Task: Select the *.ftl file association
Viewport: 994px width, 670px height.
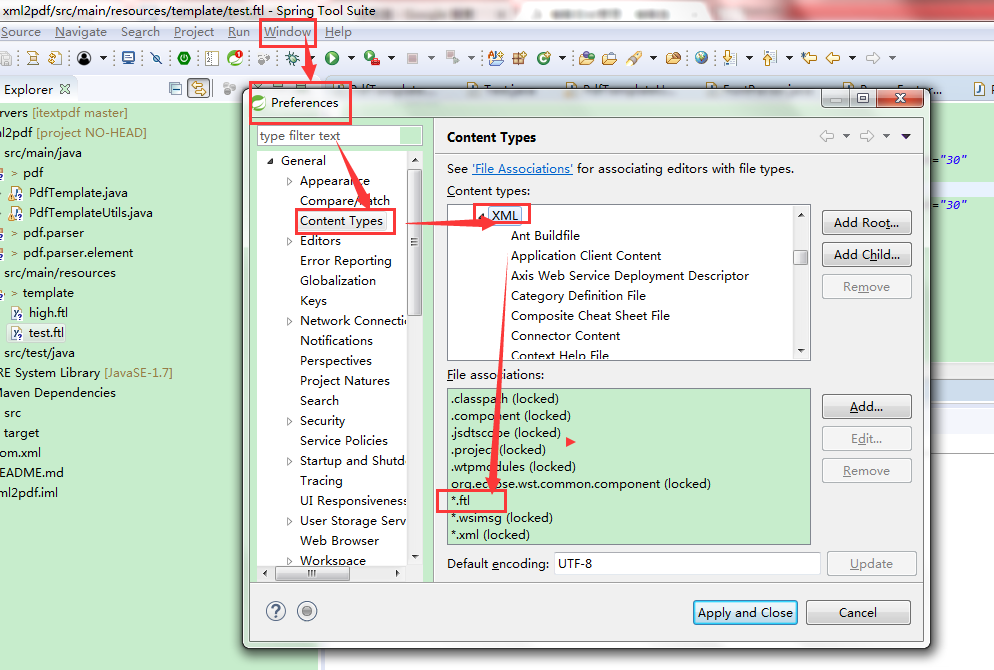Action: point(461,500)
